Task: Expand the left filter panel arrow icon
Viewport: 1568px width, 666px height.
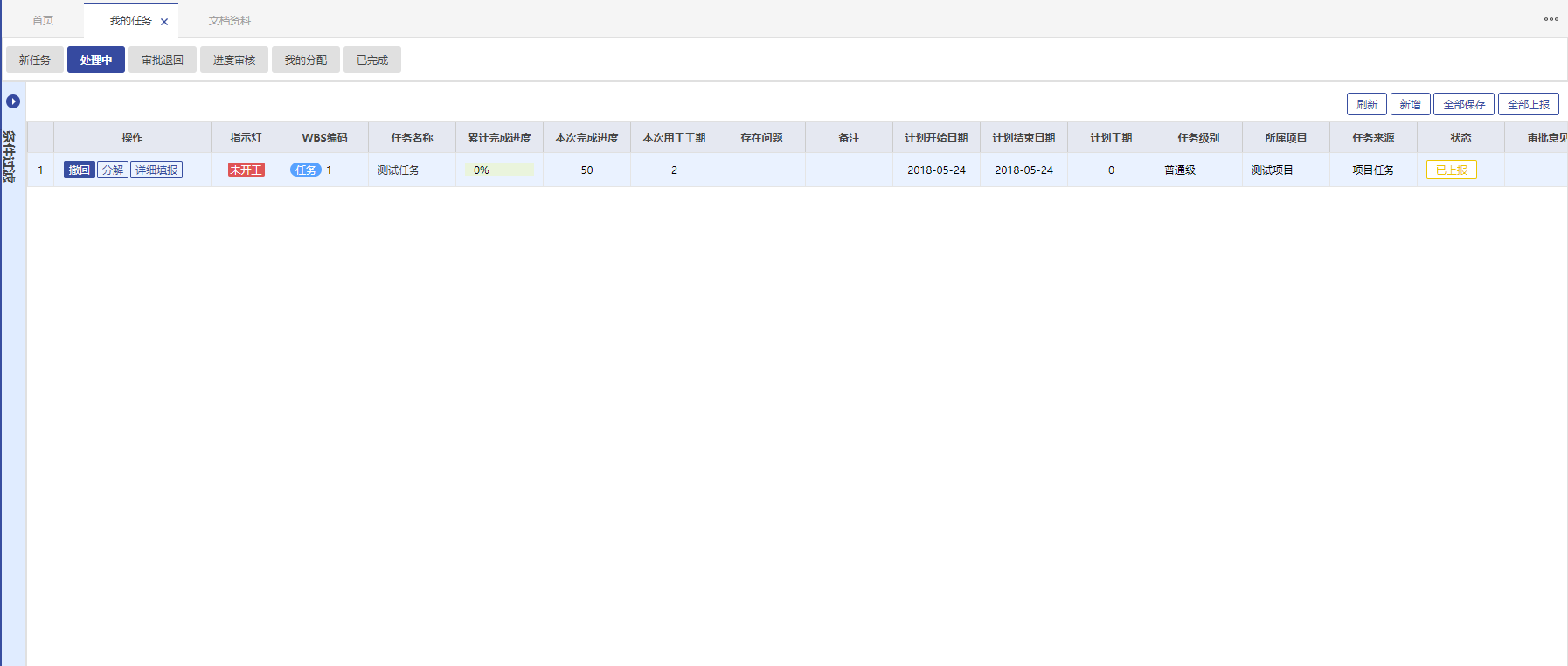Action: point(13,101)
